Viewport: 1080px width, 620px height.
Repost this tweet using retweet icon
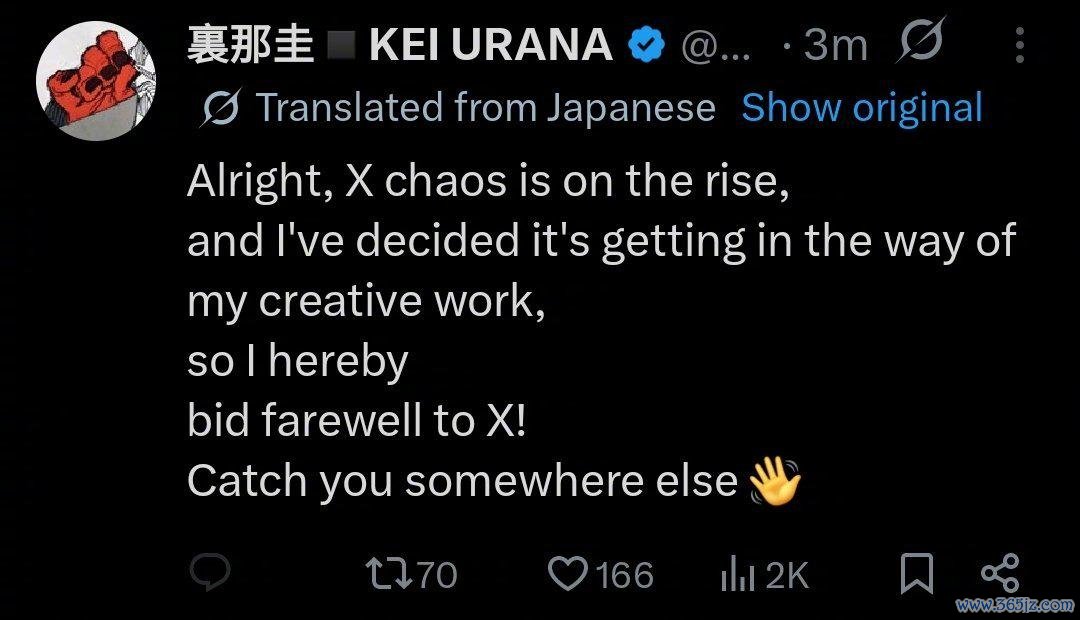388,574
